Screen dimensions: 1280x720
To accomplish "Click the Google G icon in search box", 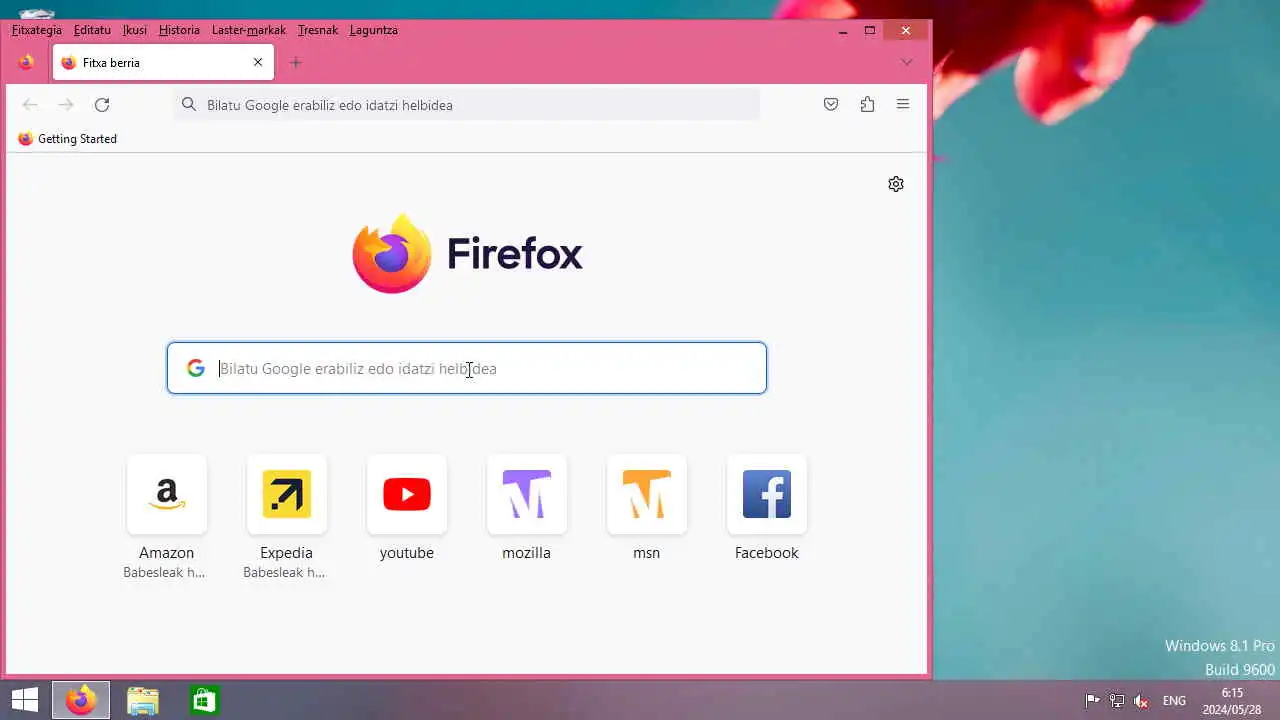I will (x=196, y=368).
